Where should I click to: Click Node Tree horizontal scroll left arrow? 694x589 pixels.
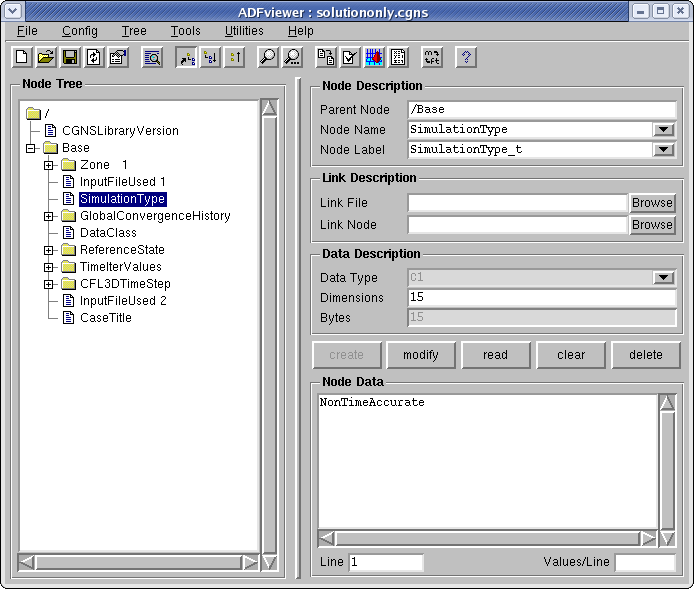[26, 562]
